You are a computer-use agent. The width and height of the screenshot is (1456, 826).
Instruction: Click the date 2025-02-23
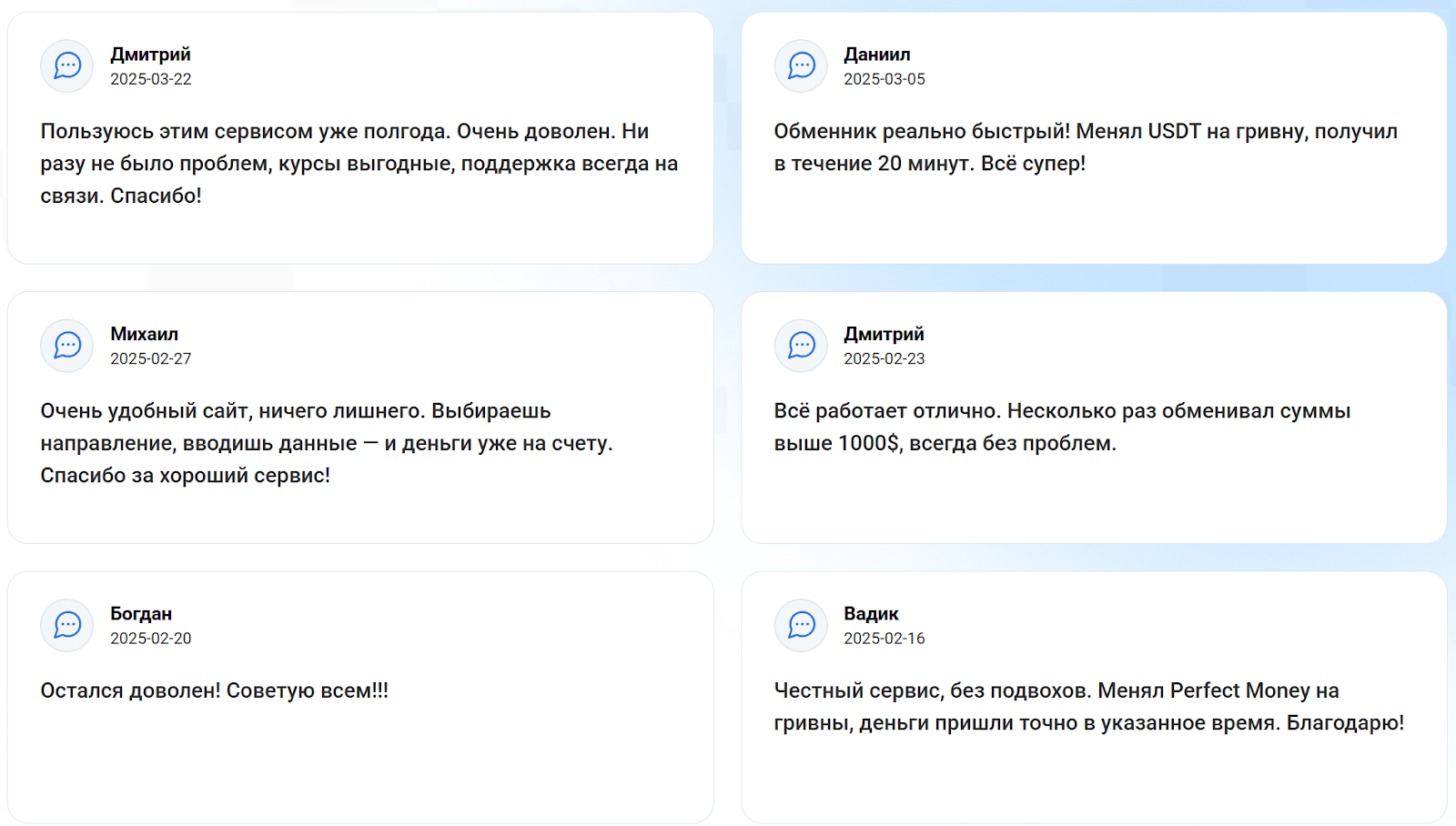pos(884,358)
